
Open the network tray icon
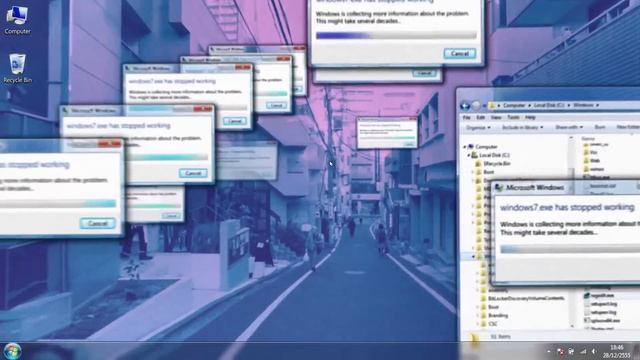[583, 351]
